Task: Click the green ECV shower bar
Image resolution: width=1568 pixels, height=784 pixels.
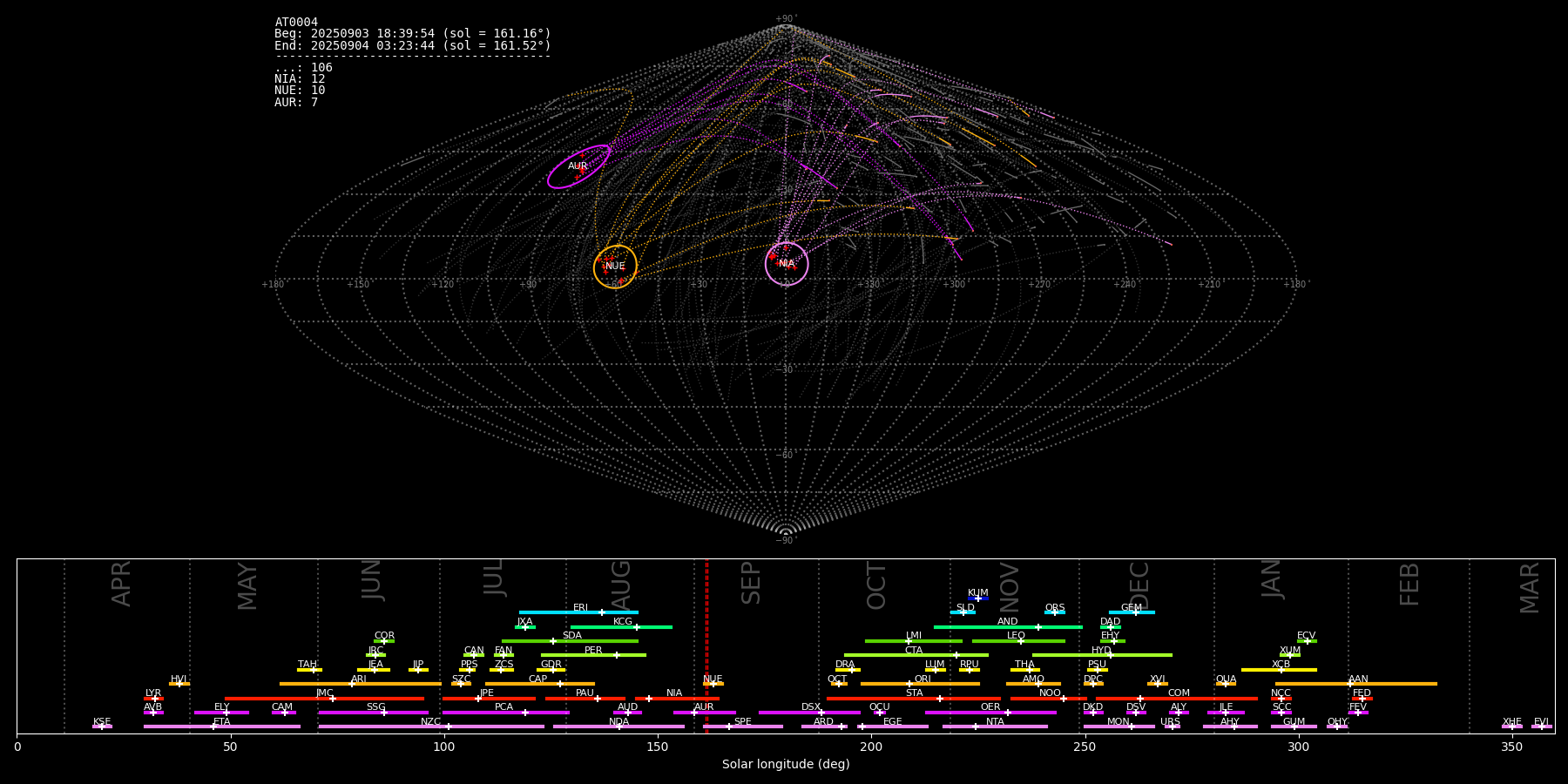Action: click(x=1307, y=640)
